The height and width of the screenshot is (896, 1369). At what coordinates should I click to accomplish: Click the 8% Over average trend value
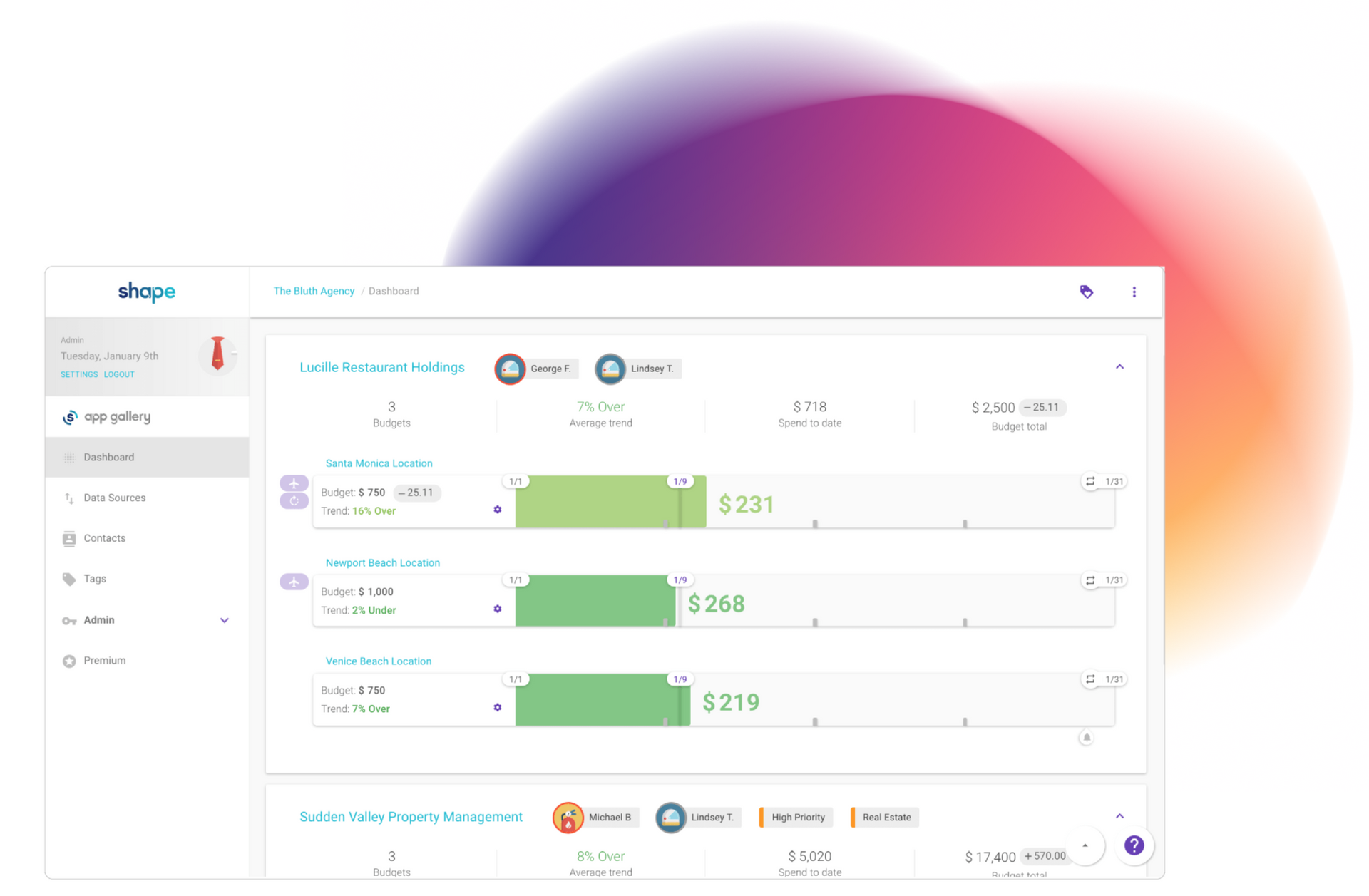tap(600, 856)
